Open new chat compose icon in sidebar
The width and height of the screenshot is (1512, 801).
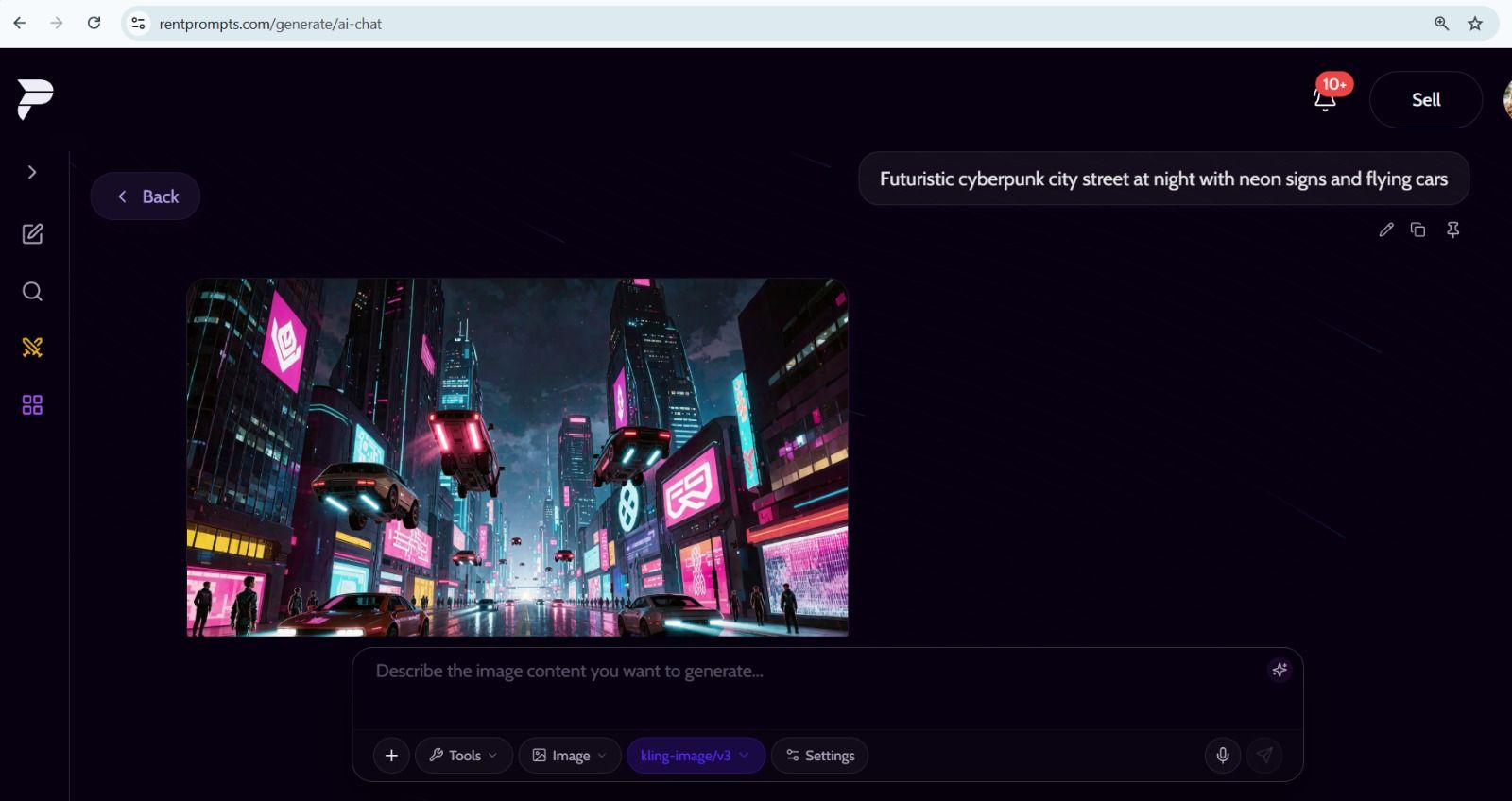(32, 233)
